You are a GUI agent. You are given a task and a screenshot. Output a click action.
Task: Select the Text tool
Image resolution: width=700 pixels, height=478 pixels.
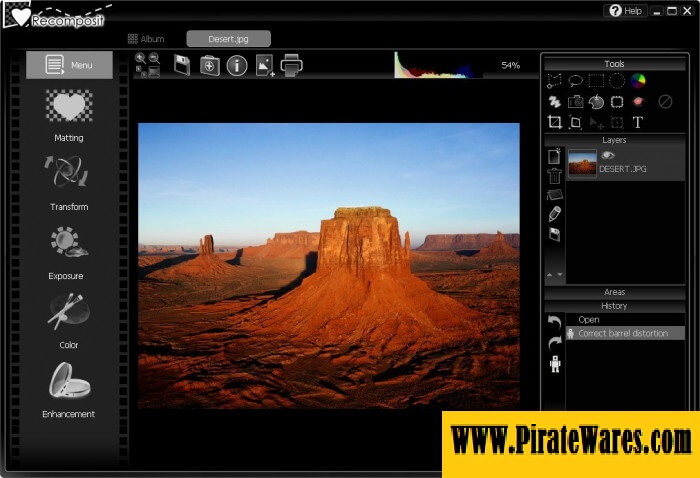pos(637,122)
